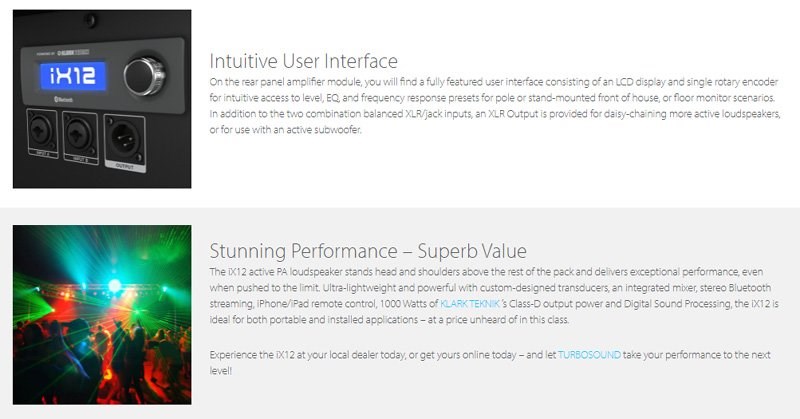
Task: Click the KLARK TEKNIK hyperlink
Action: [x=469, y=304]
